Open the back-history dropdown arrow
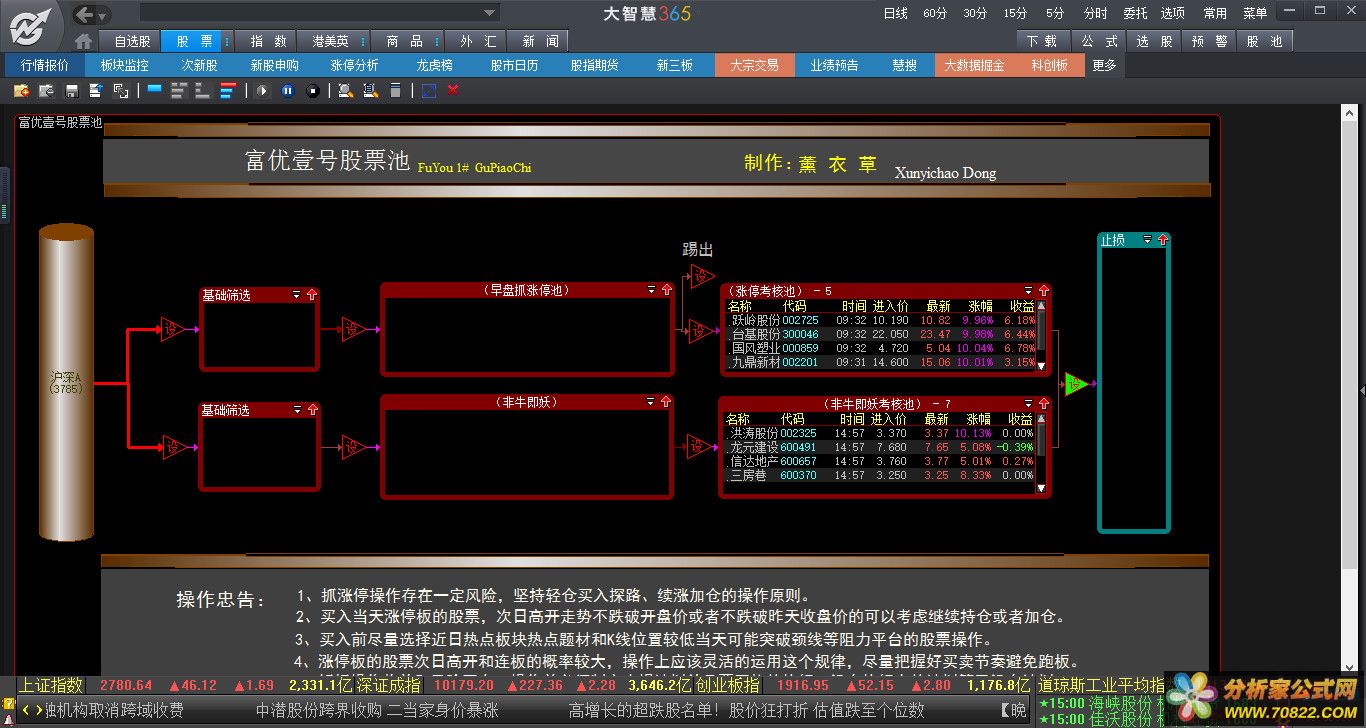1366x728 pixels. click(x=103, y=15)
